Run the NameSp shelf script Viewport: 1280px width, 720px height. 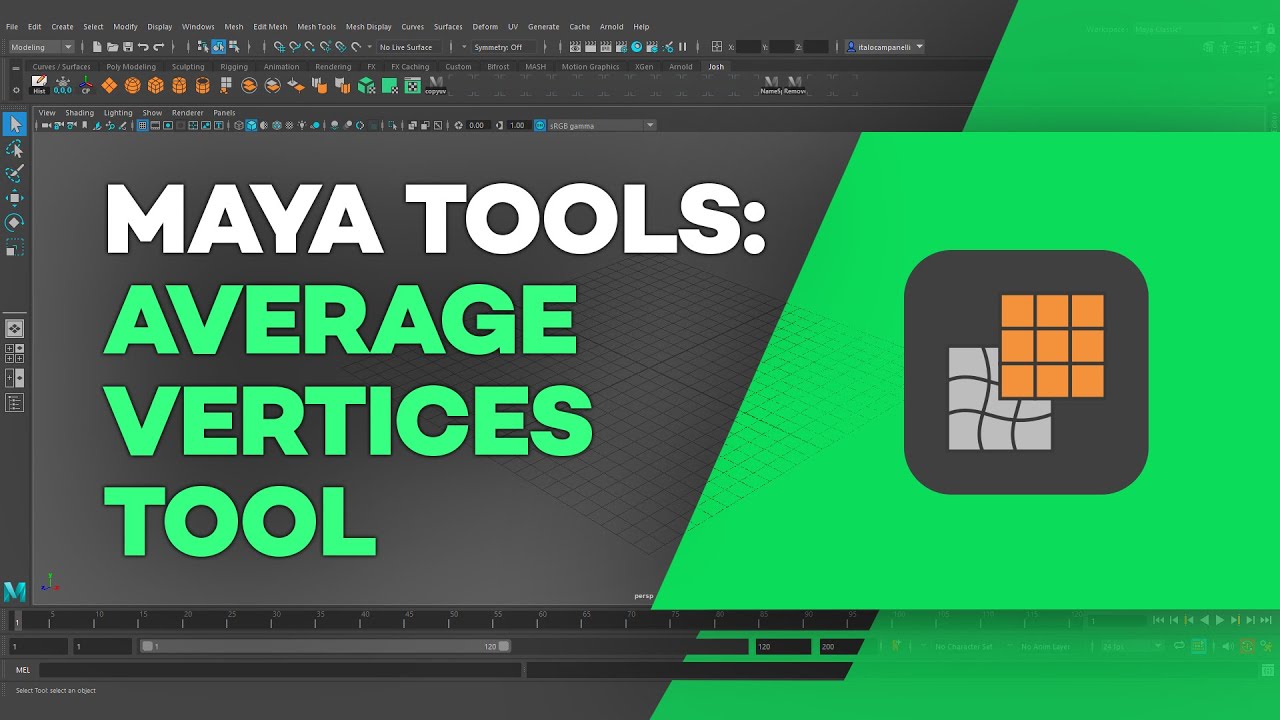coord(771,85)
